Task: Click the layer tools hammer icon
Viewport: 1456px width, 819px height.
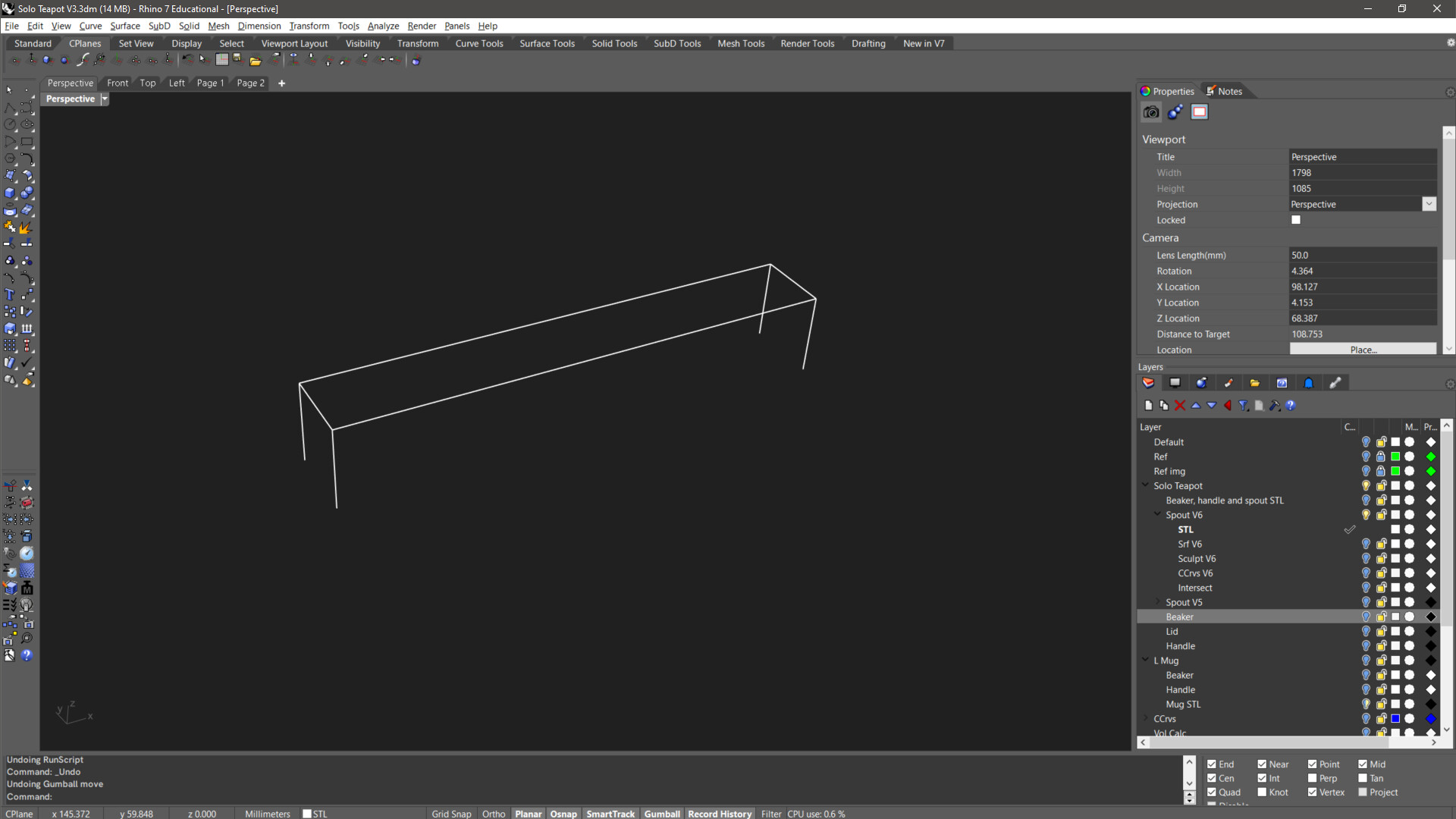Action: [1275, 406]
